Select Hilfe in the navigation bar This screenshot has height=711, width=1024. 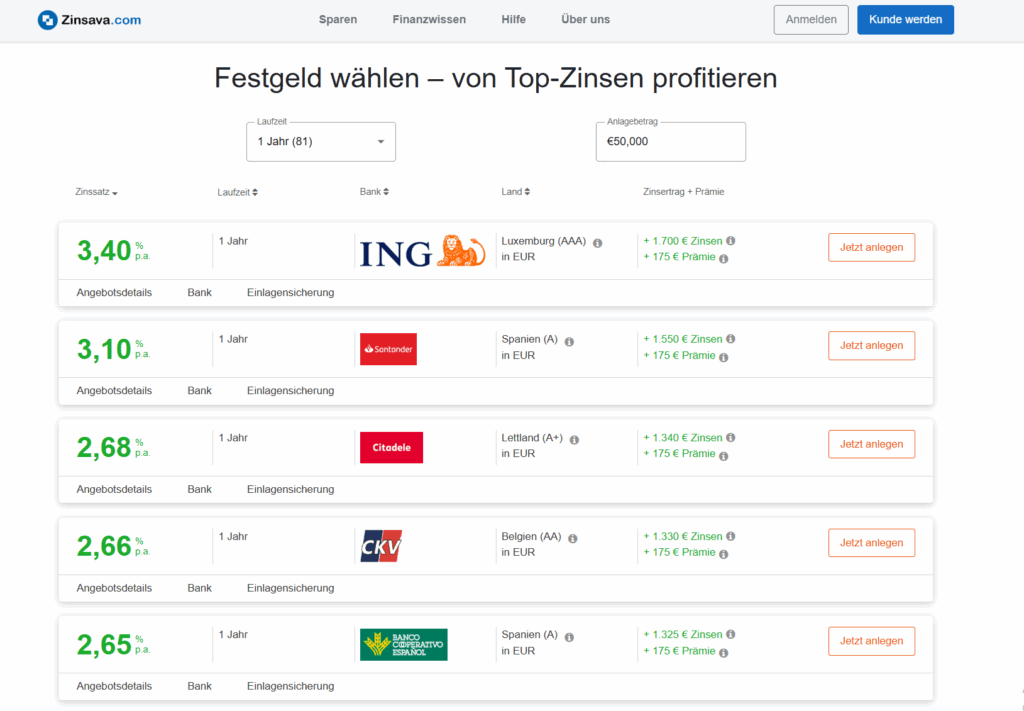tap(513, 19)
